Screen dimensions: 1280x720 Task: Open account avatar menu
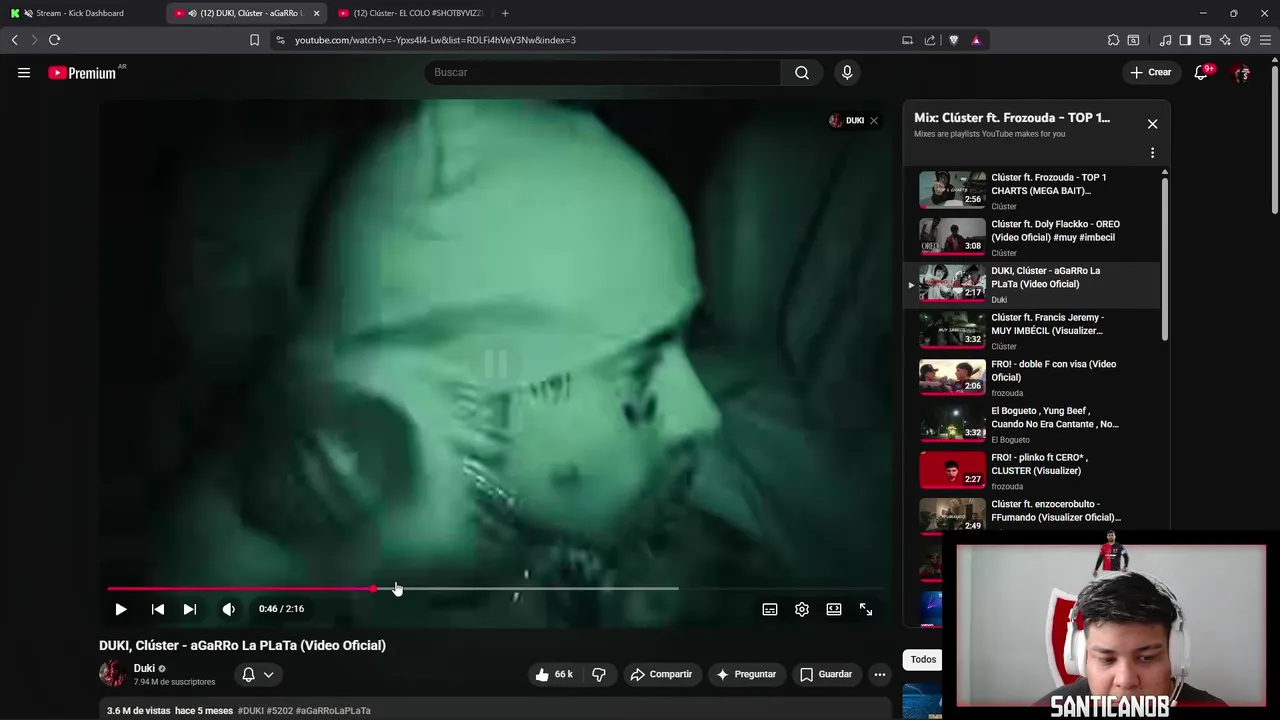click(1241, 73)
